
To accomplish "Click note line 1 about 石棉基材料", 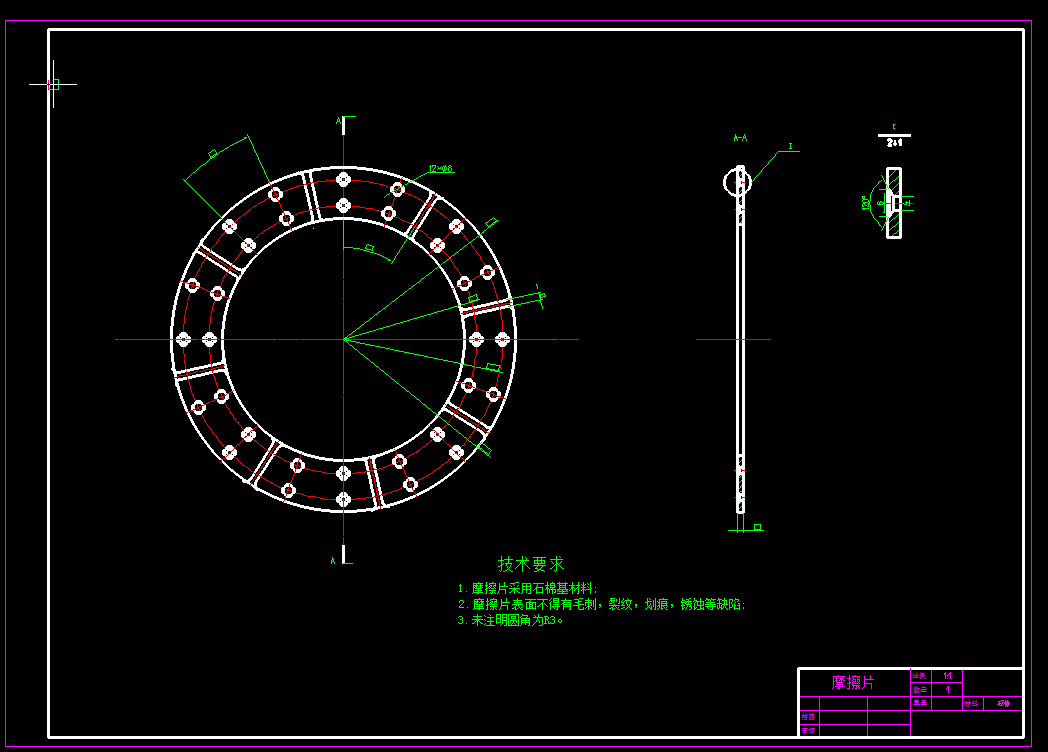I will coord(527,588).
